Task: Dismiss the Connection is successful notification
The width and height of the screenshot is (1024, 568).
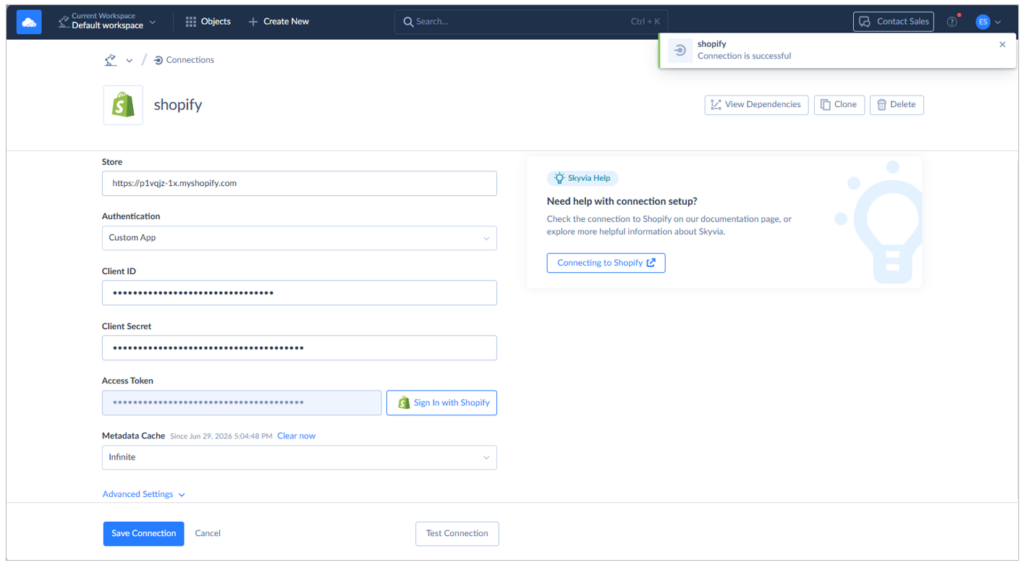Action: (x=1002, y=44)
